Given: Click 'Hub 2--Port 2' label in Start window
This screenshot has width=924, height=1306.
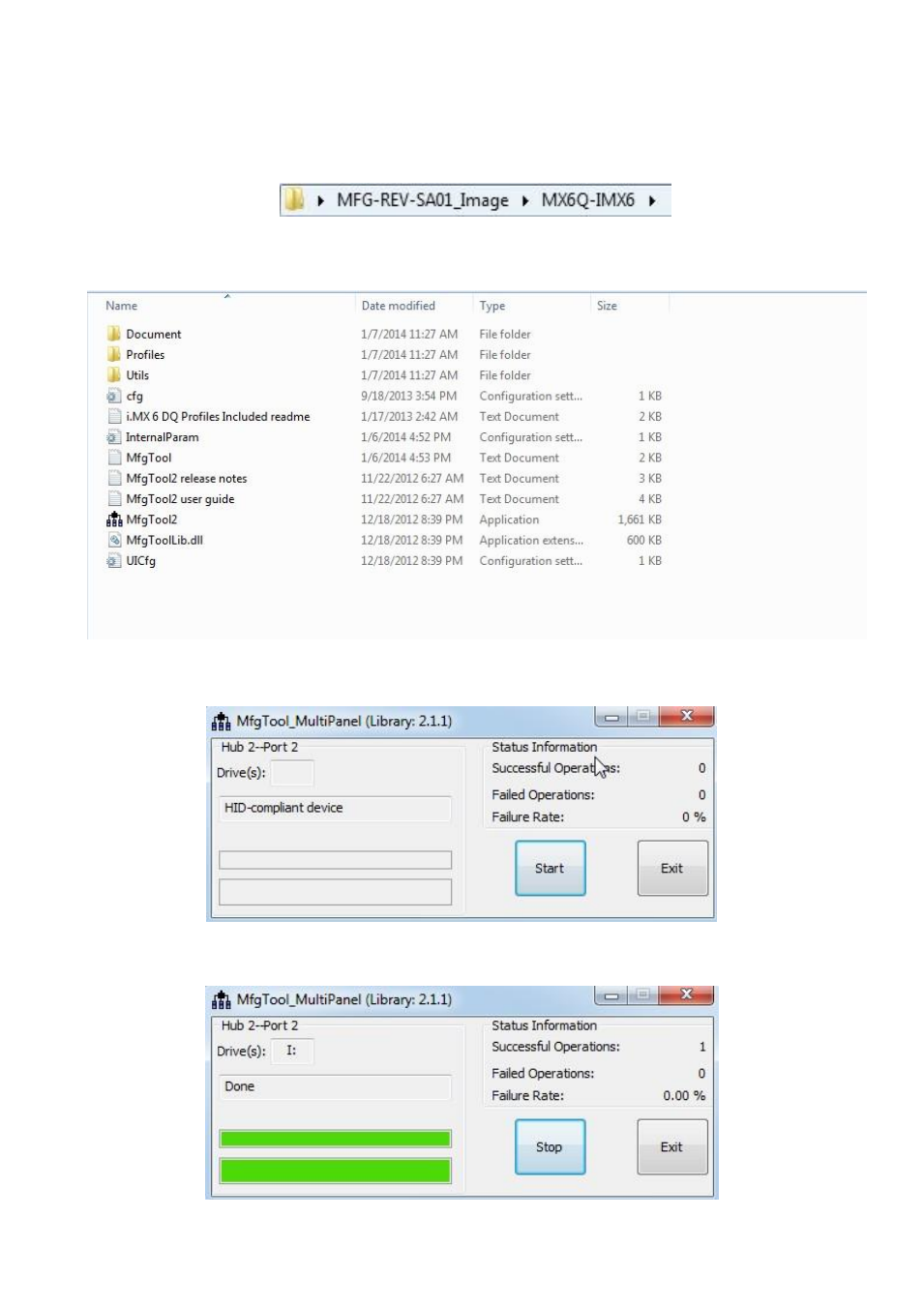Looking at the screenshot, I should click(x=259, y=747).
